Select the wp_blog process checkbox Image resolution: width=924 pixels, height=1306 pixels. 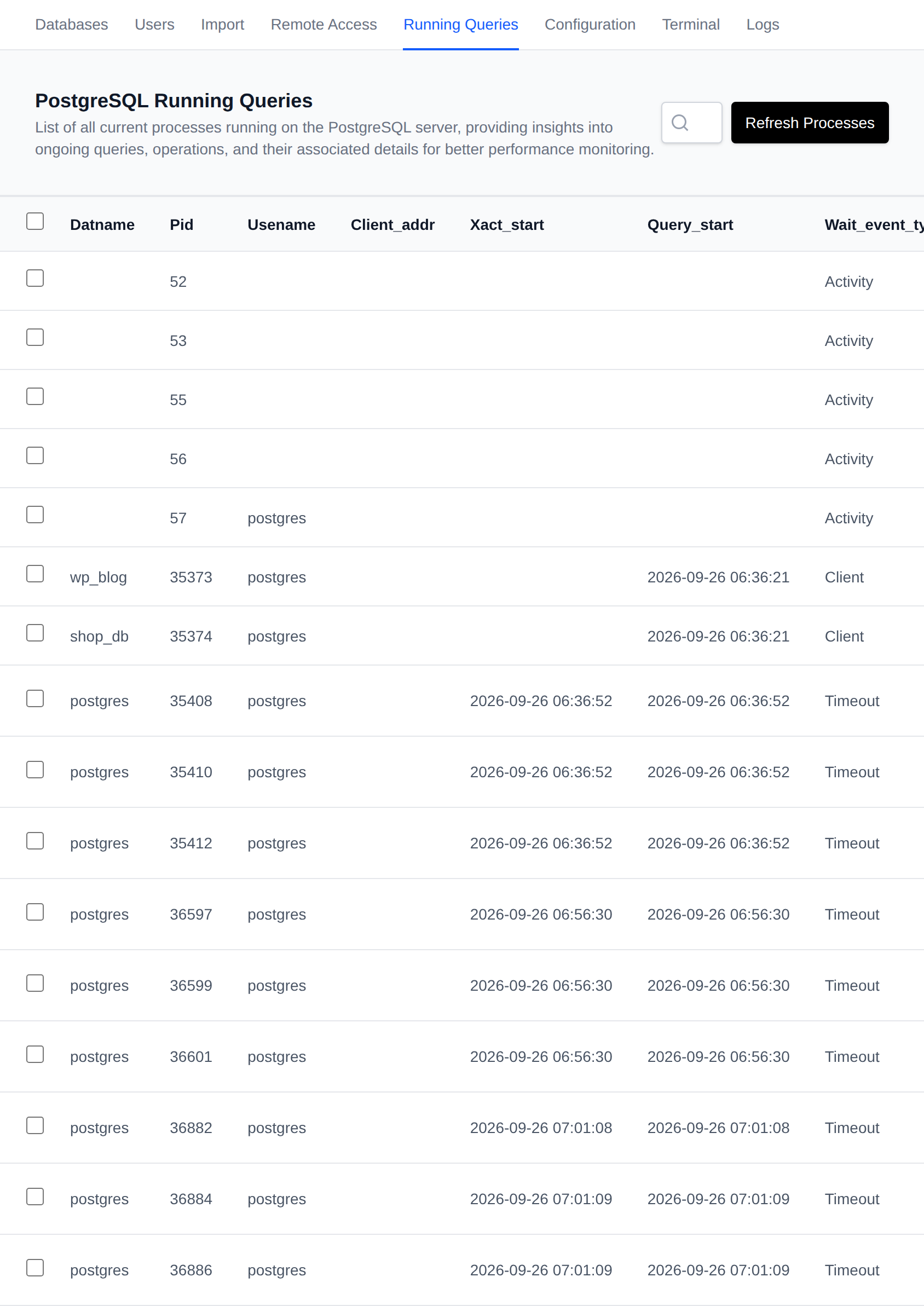click(x=35, y=574)
